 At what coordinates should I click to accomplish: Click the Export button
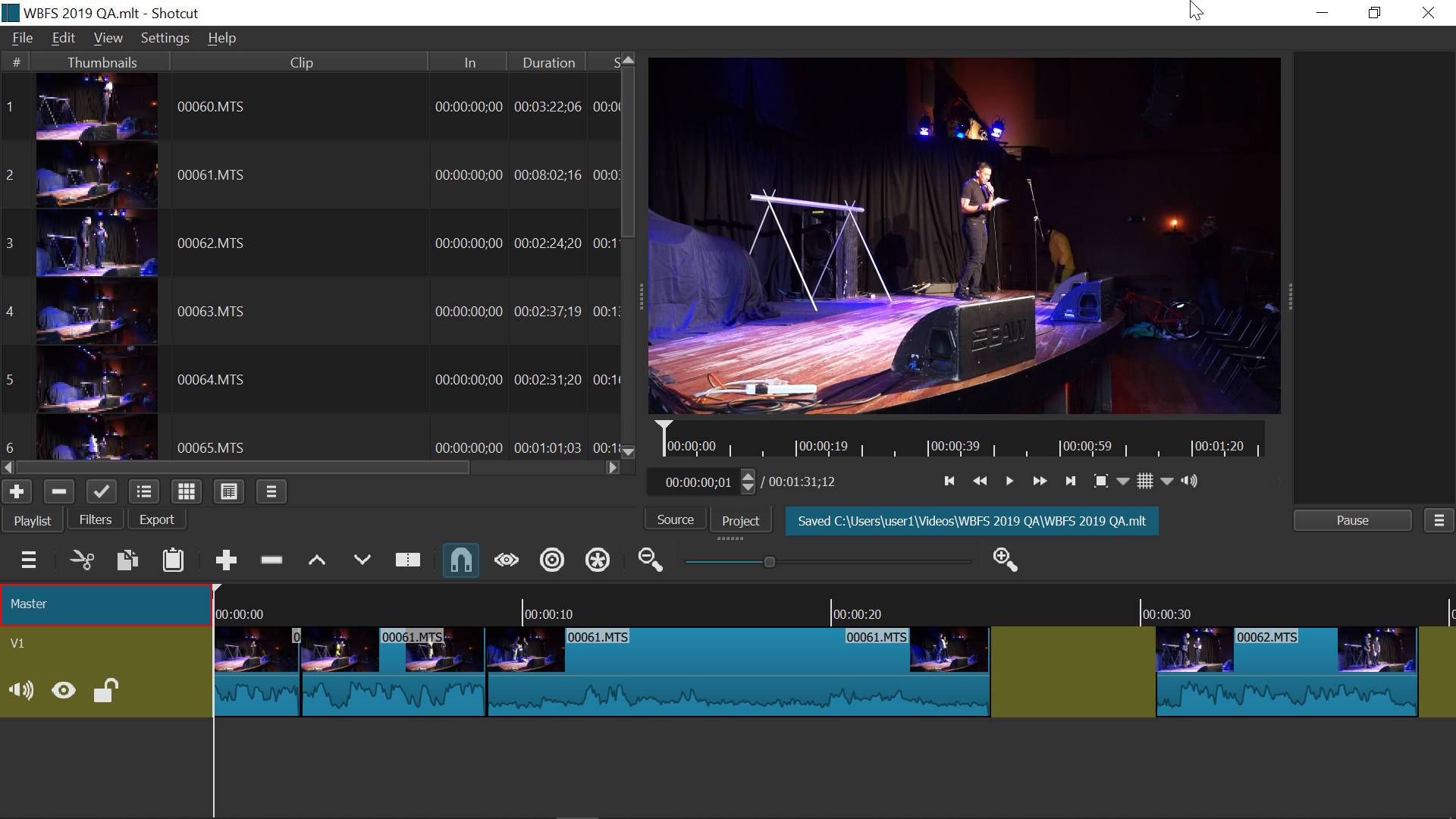(x=156, y=519)
